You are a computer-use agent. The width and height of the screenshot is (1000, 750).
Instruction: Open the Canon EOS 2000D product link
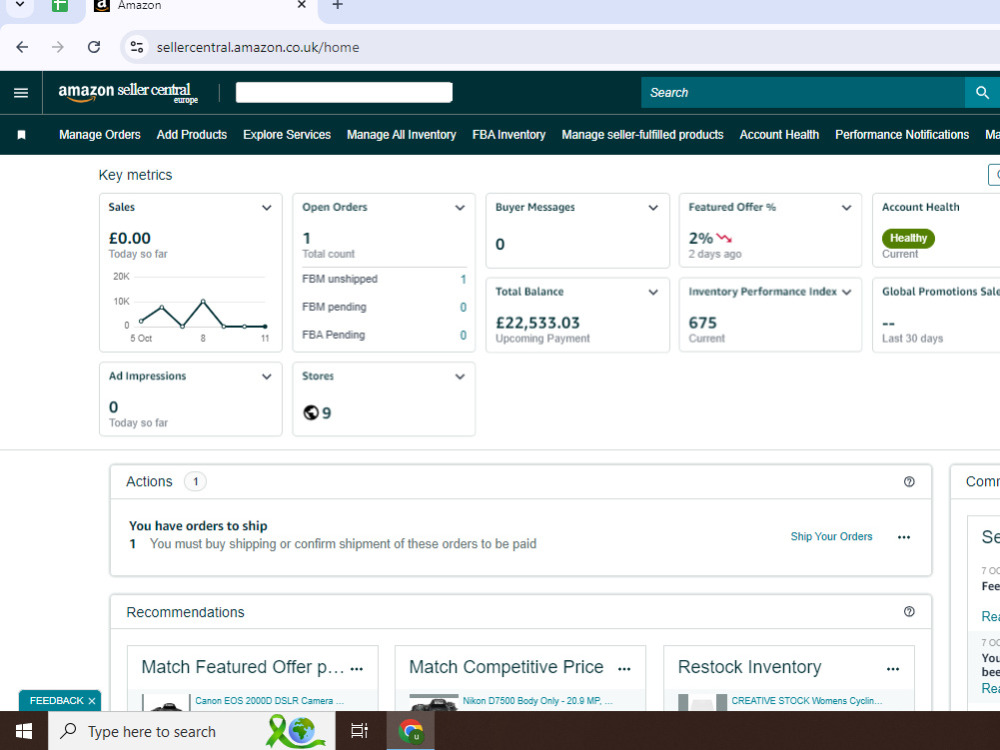(269, 701)
